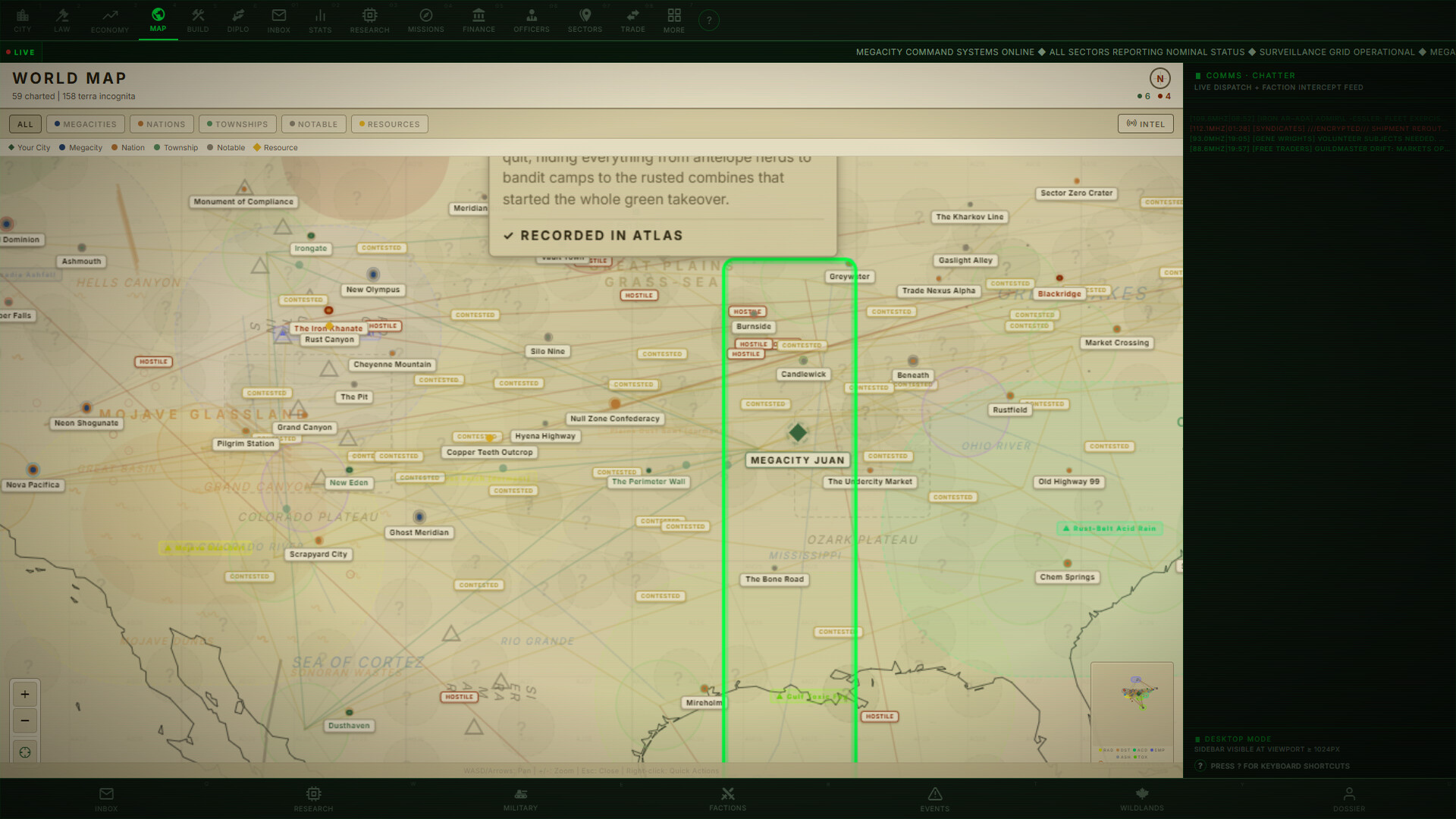The height and width of the screenshot is (819, 1456).
Task: Open Inbox in the bottom bar
Action: (x=106, y=799)
